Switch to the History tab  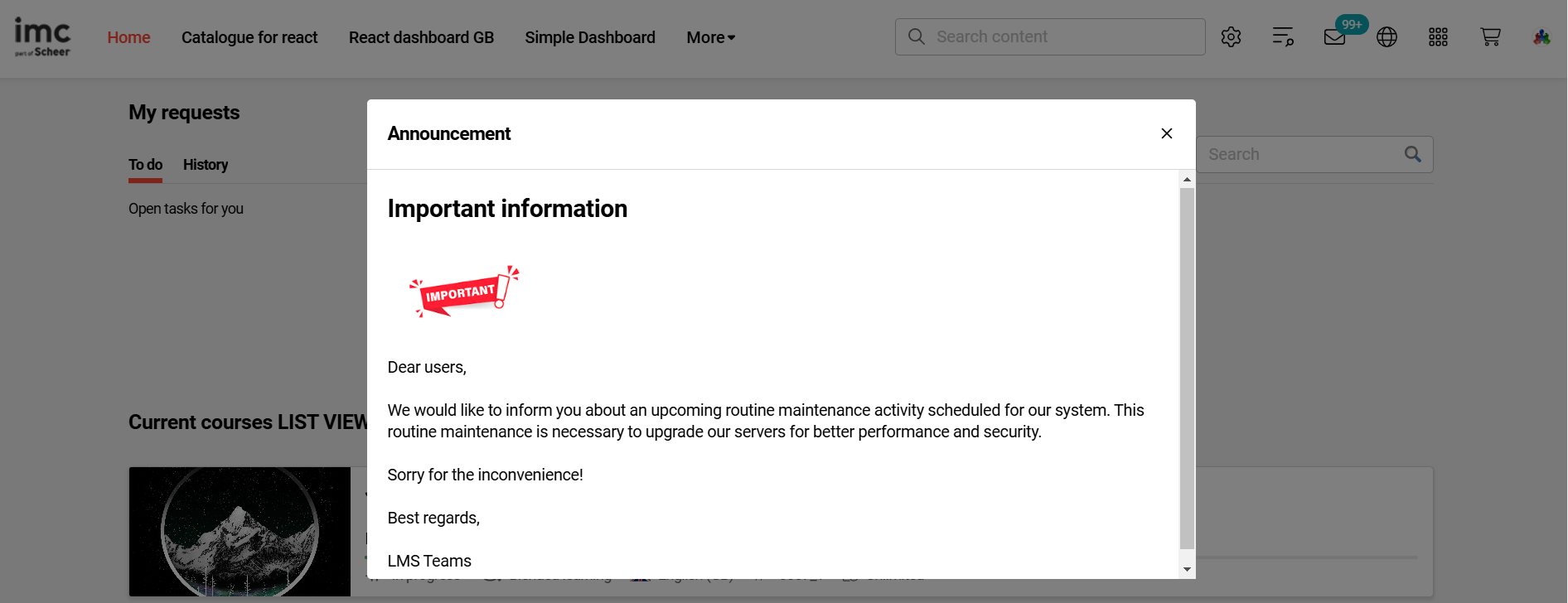pos(206,165)
